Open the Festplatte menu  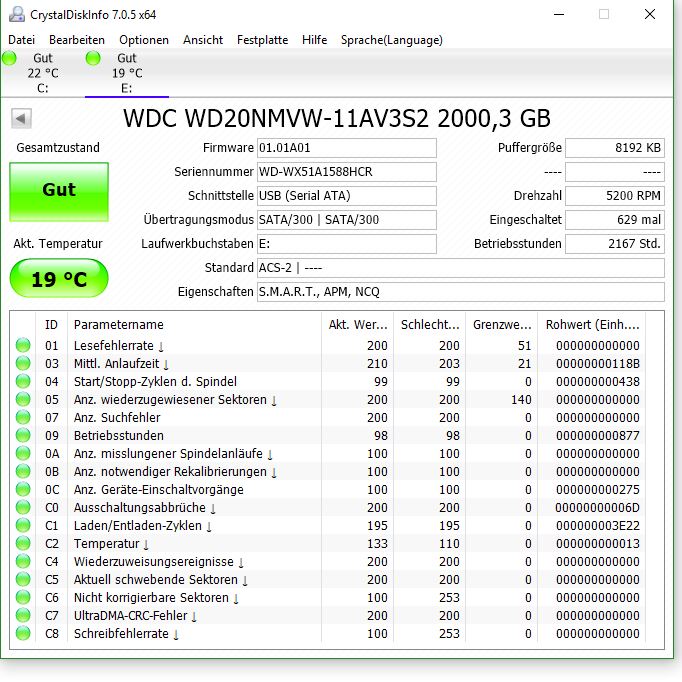coord(262,40)
